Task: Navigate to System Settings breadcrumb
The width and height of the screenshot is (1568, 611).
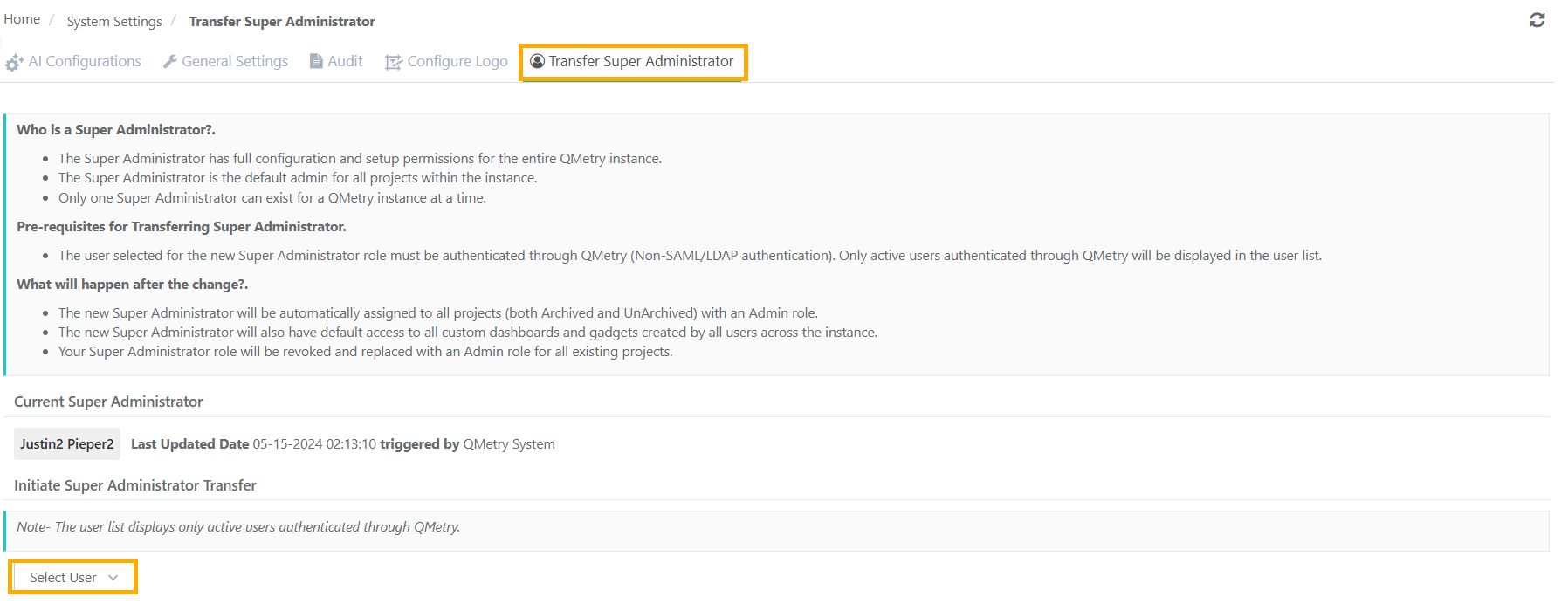Action: coord(114,21)
